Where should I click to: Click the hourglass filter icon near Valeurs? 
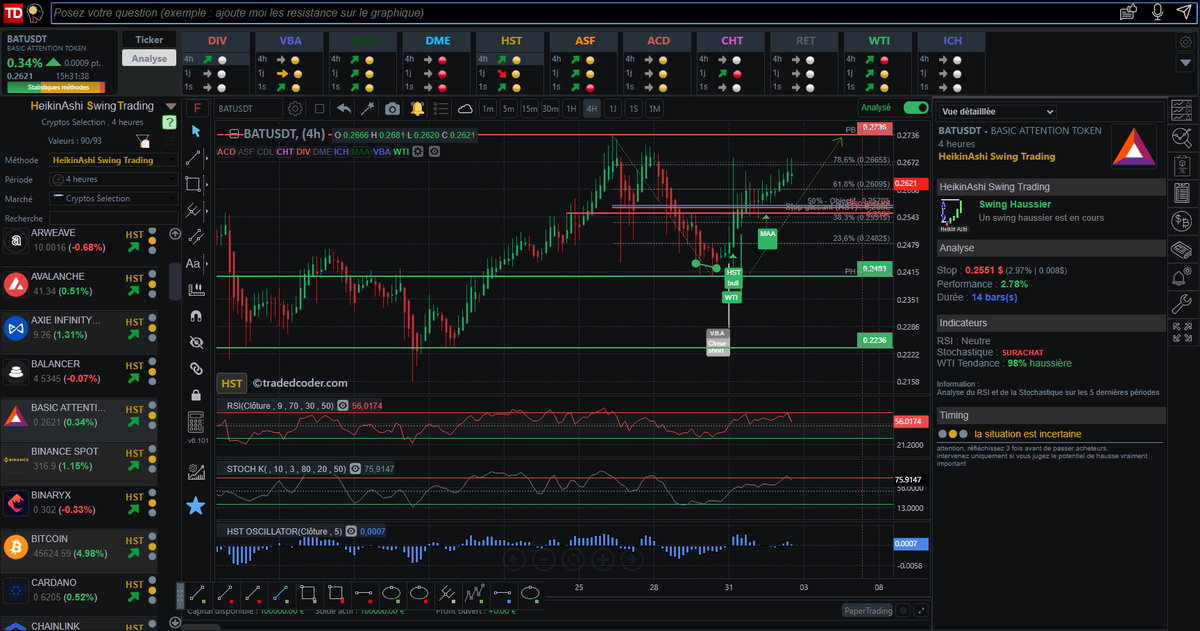[x=144, y=141]
